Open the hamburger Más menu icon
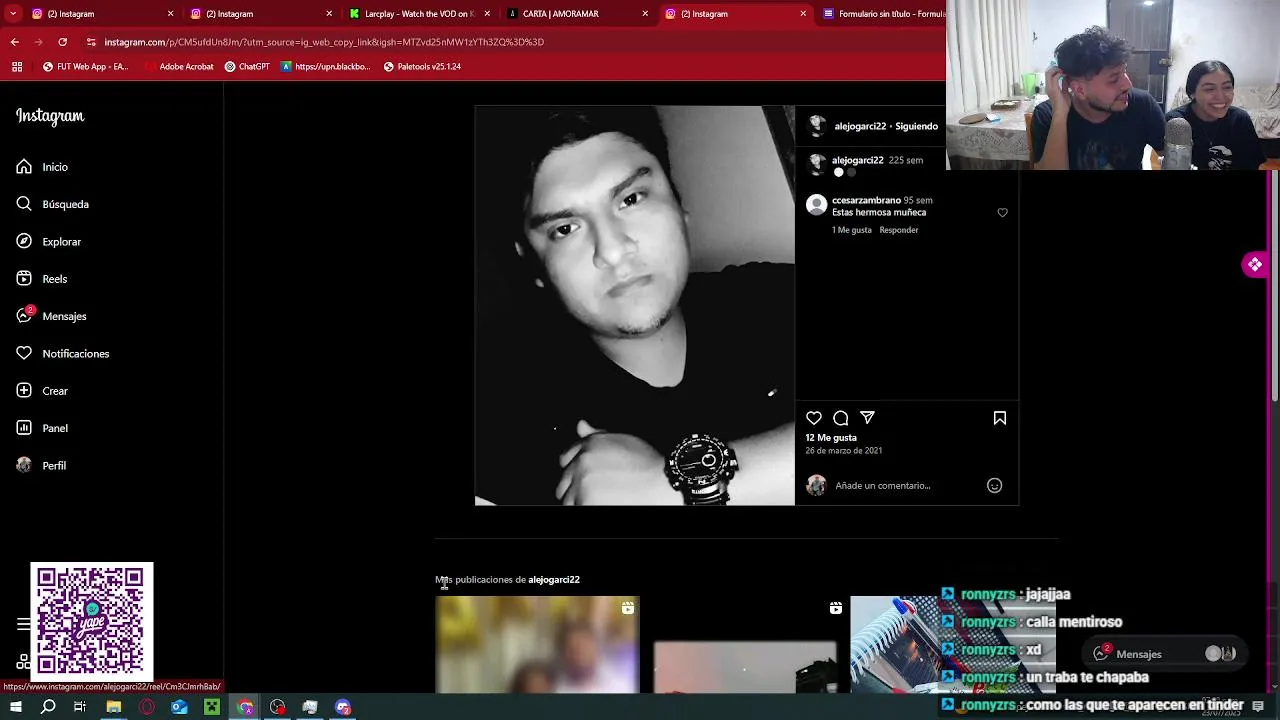The image size is (1280, 720). (23, 624)
